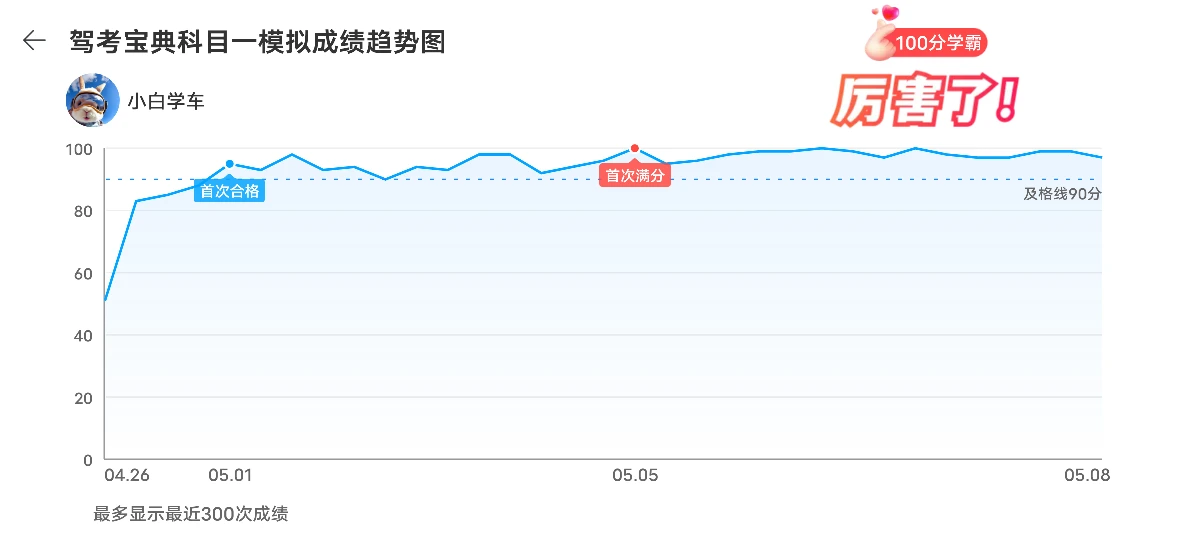The height and width of the screenshot is (540, 1200).
Task: Click the 及格线90分 label
Action: pyautogui.click(x=1062, y=194)
